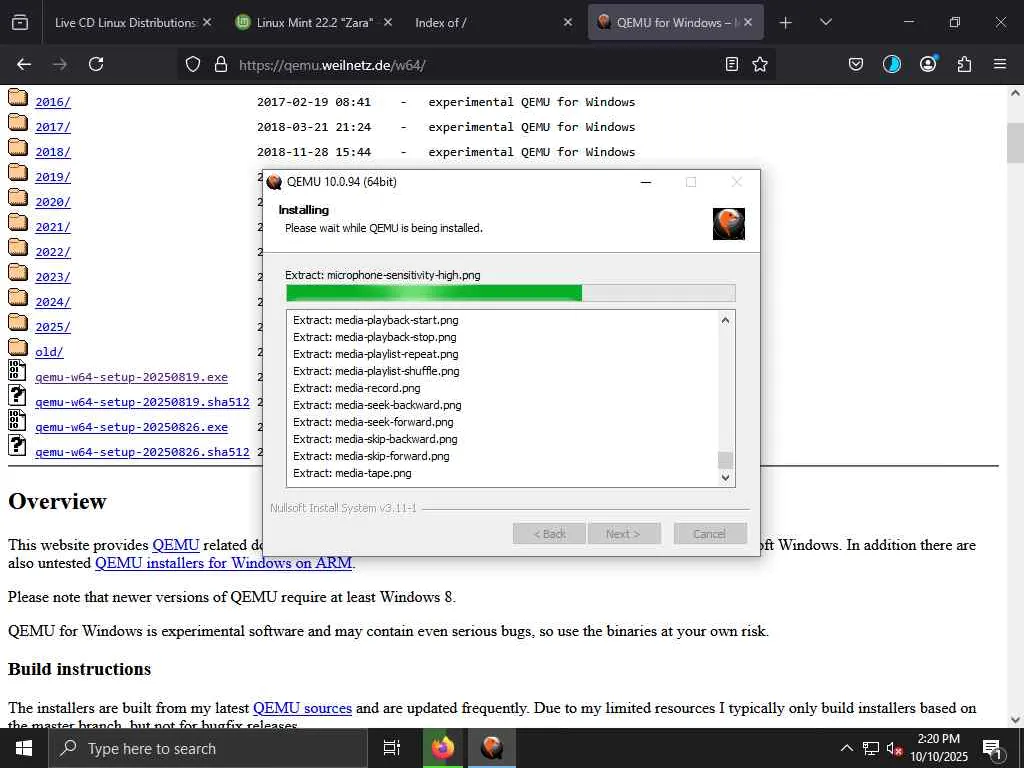Image resolution: width=1024 pixels, height=768 pixels.
Task: Bookmark this page with the star icon
Action: point(760,64)
